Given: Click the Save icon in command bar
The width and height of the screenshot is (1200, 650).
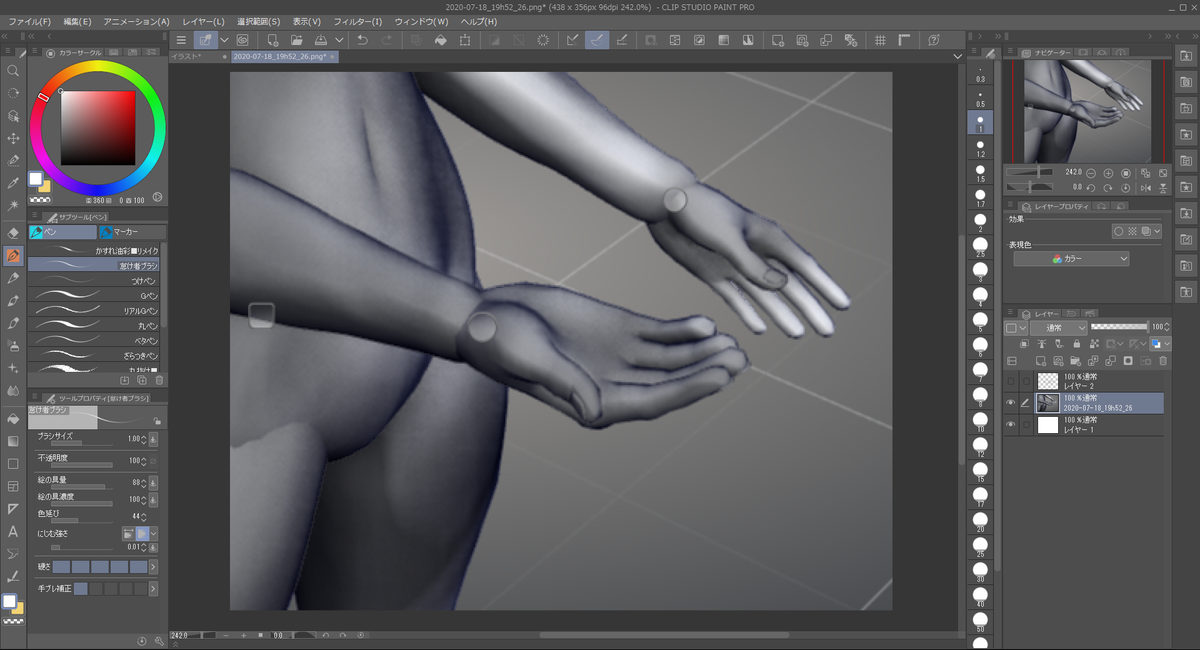Looking at the screenshot, I should pyautogui.click(x=322, y=40).
